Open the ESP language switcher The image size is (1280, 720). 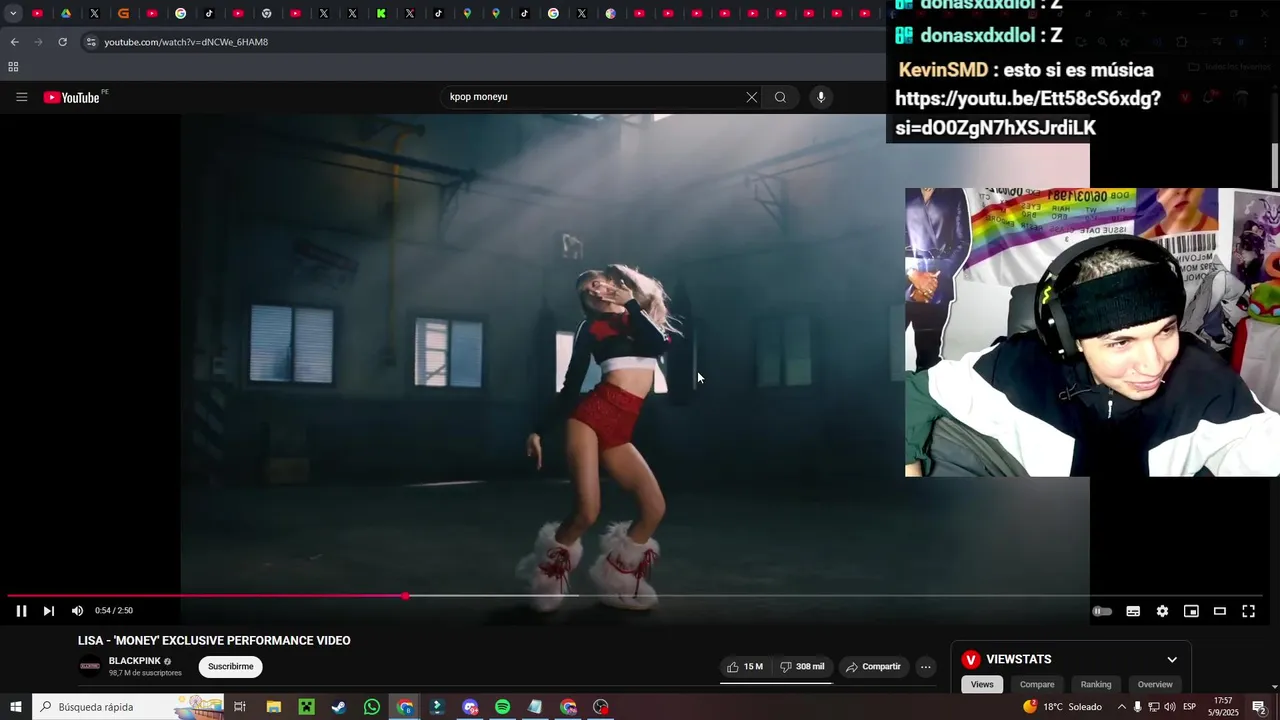pos(1189,707)
